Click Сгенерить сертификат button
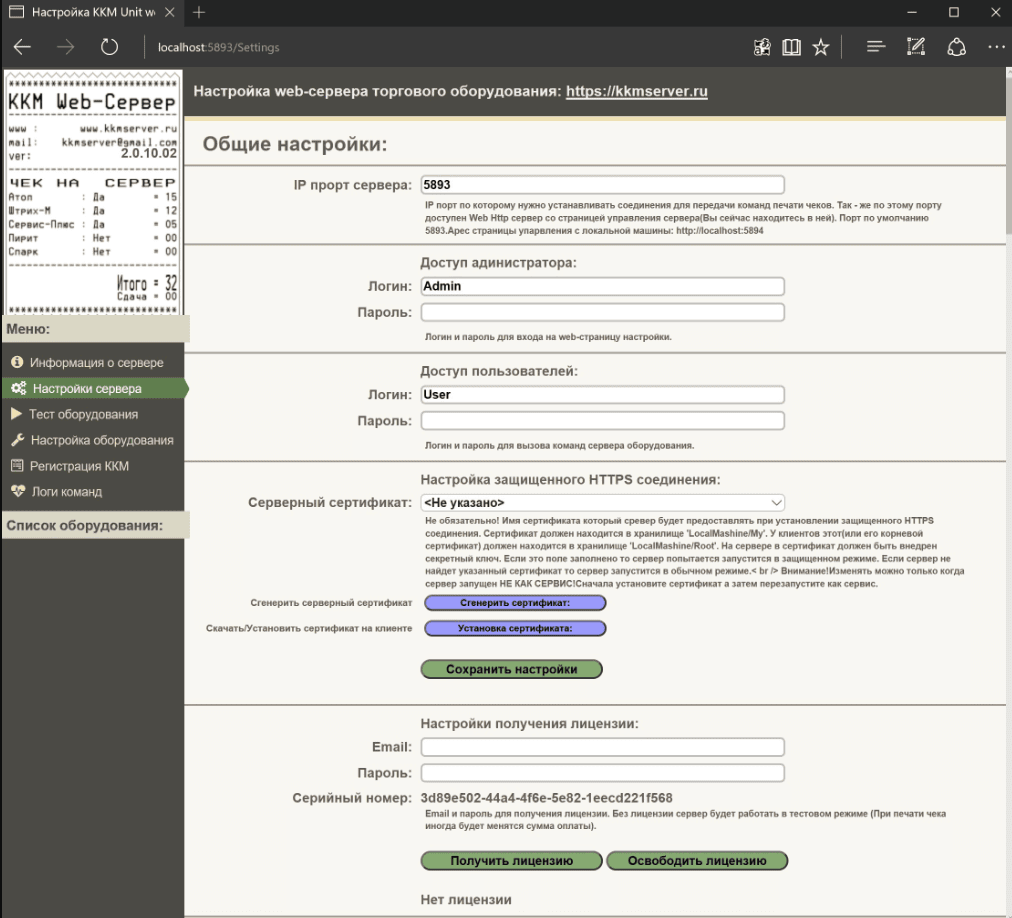 pyautogui.click(x=515, y=603)
